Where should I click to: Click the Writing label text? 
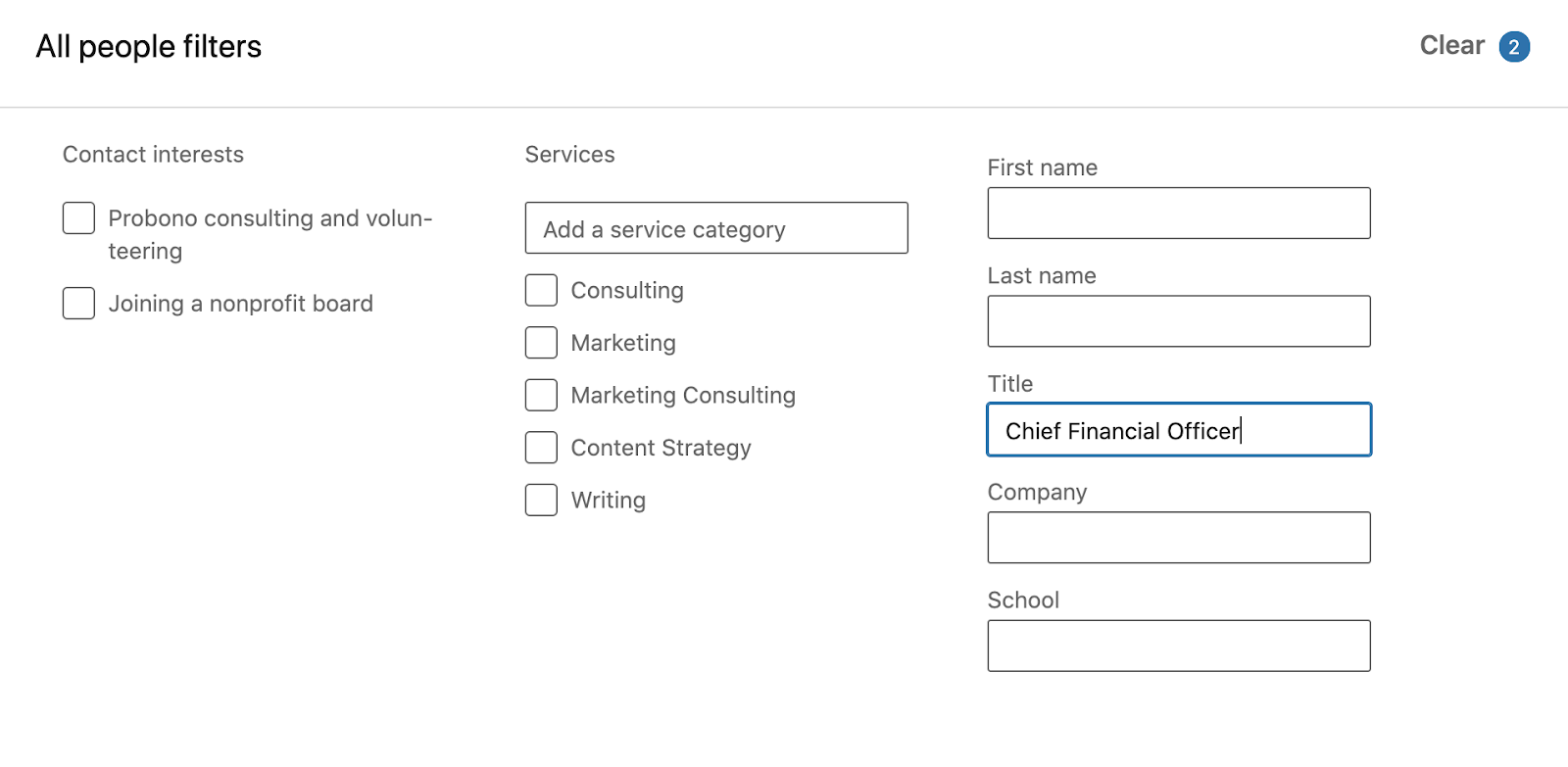pyautogui.click(x=609, y=501)
